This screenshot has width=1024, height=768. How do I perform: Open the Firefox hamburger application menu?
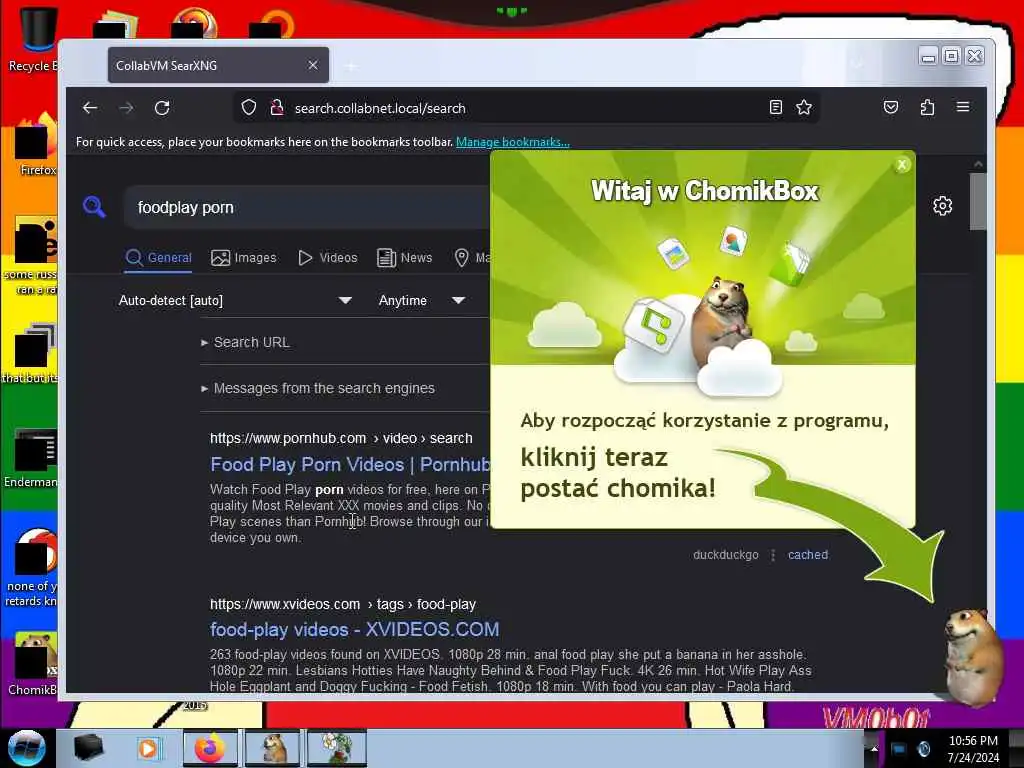pyautogui.click(x=963, y=107)
